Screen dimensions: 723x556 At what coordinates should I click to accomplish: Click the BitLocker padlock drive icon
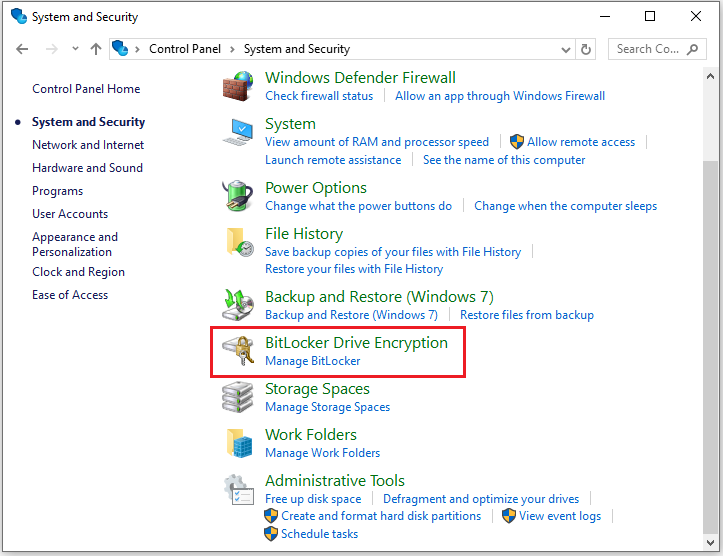(238, 351)
